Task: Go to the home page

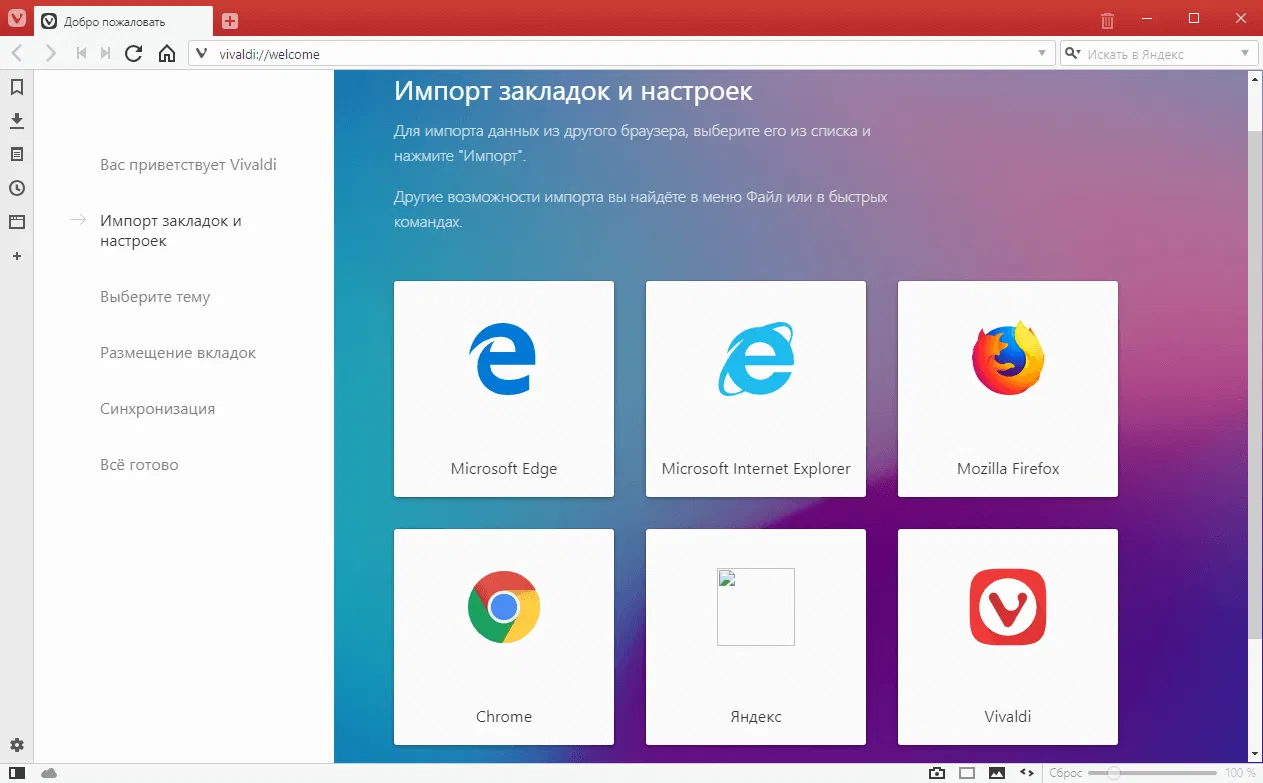Action: coord(167,54)
